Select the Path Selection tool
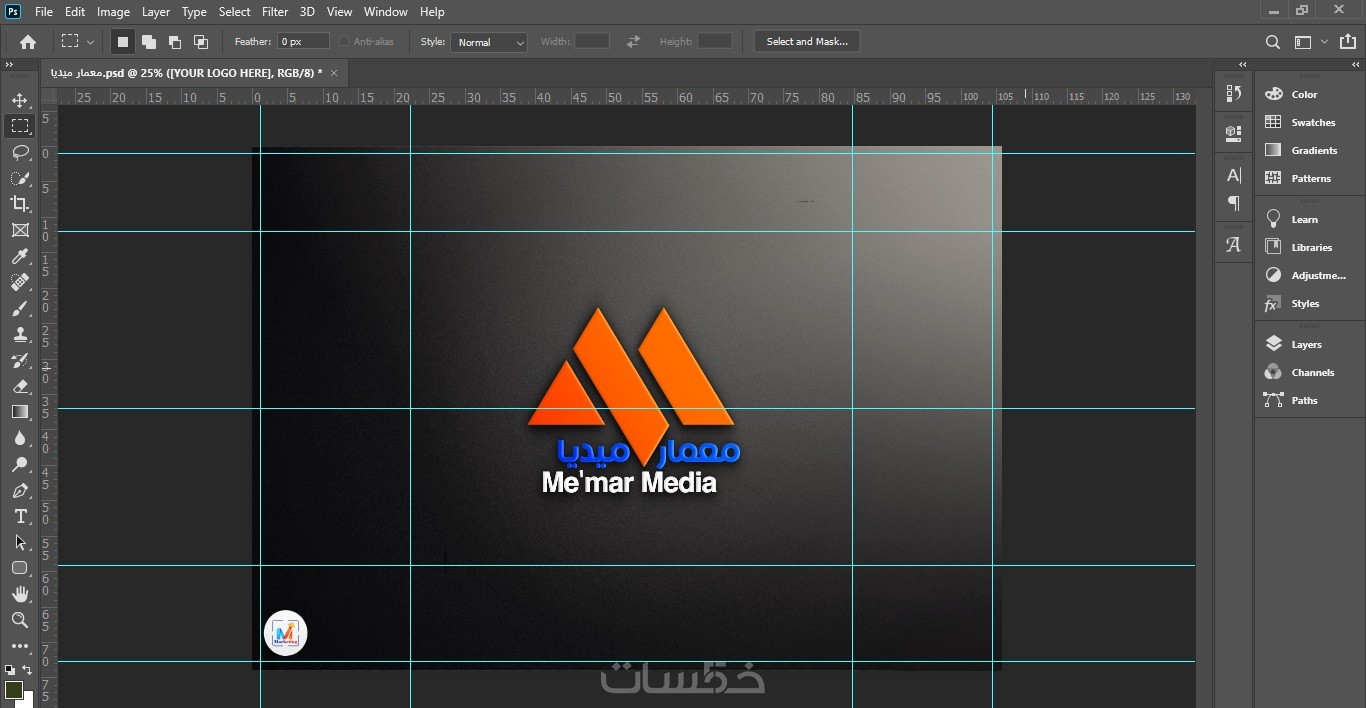This screenshot has height=708, width=1366. pos(20,543)
